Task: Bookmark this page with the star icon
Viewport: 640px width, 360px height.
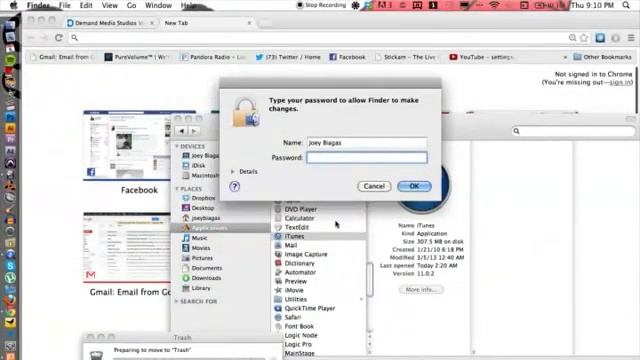Action: [584, 38]
